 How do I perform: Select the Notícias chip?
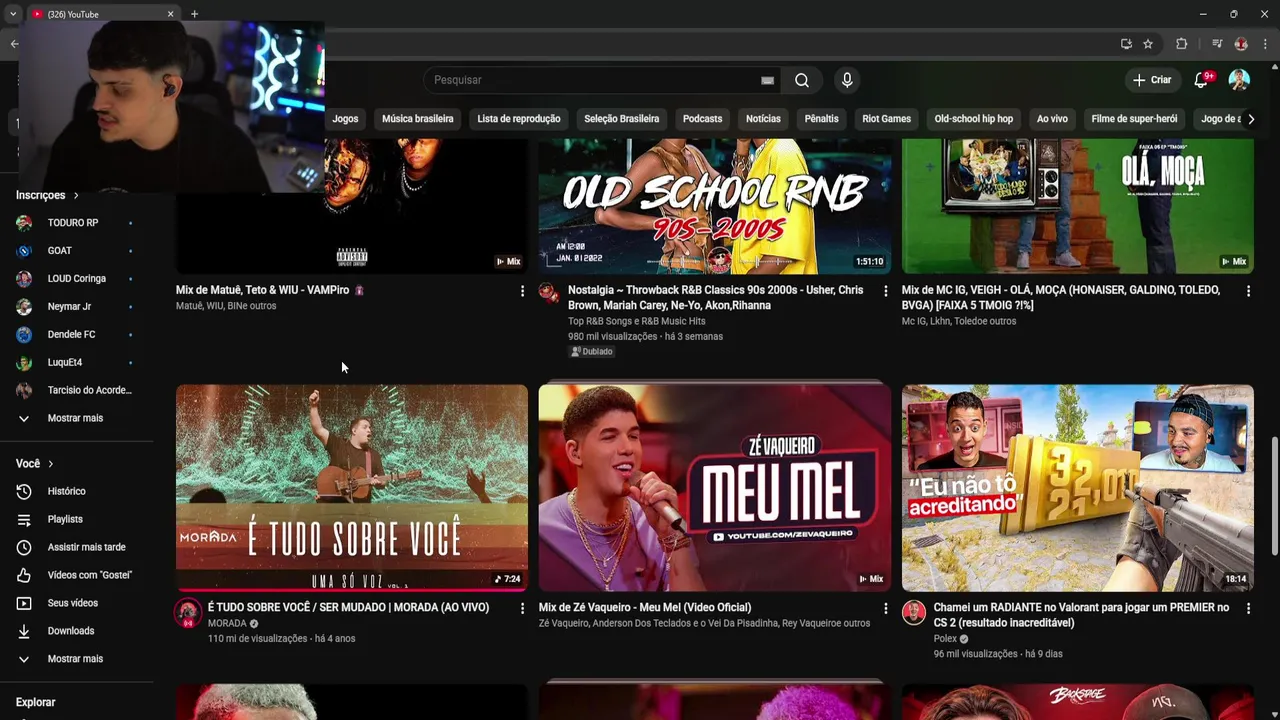pos(763,119)
